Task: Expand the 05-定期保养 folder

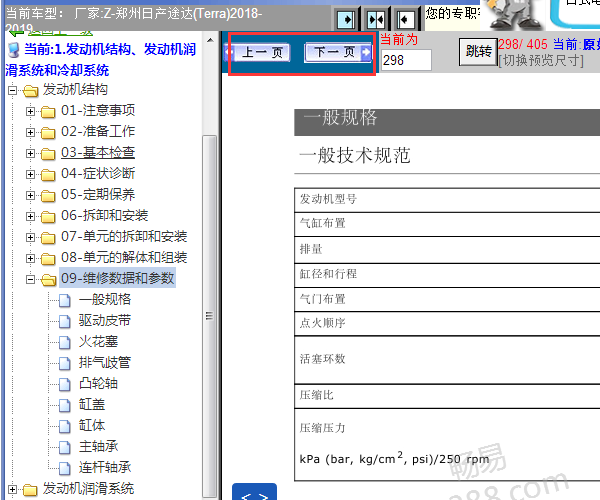Action: [30, 195]
